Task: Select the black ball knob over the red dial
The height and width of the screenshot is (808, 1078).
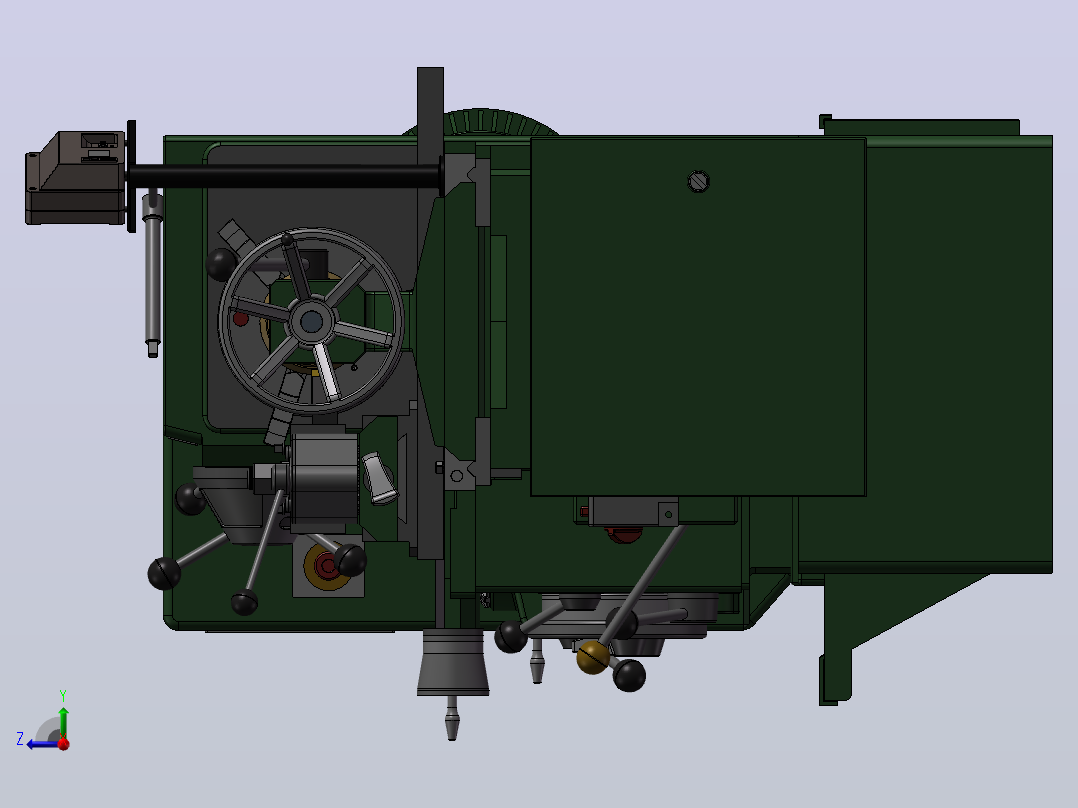Action: pos(350,560)
